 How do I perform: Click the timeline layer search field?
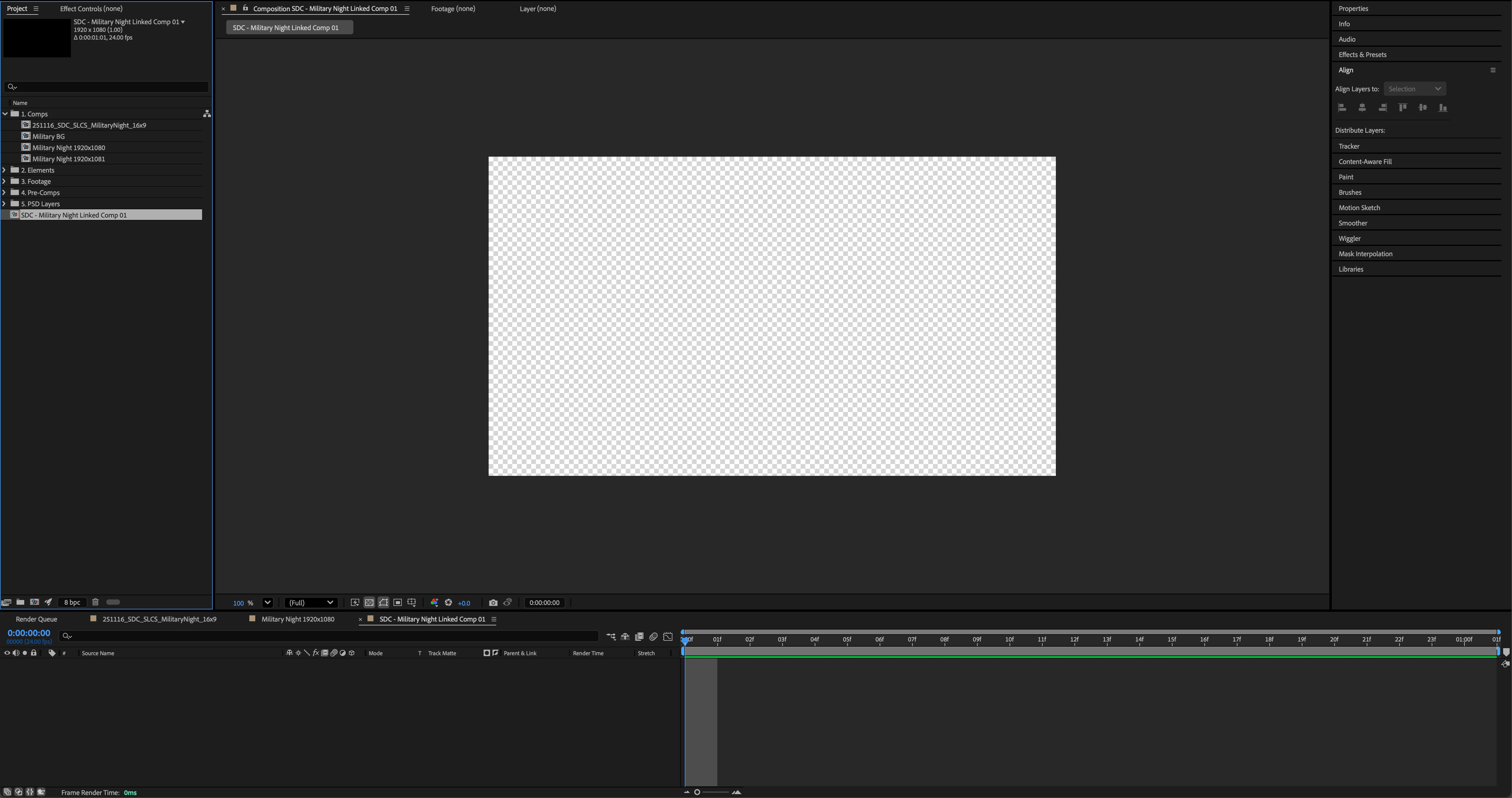pyautogui.click(x=329, y=636)
